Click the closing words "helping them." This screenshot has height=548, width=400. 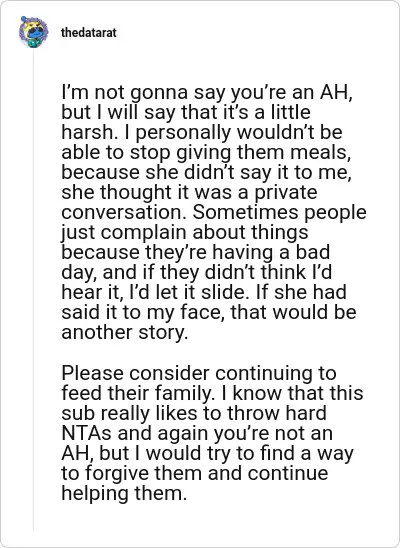point(124,493)
